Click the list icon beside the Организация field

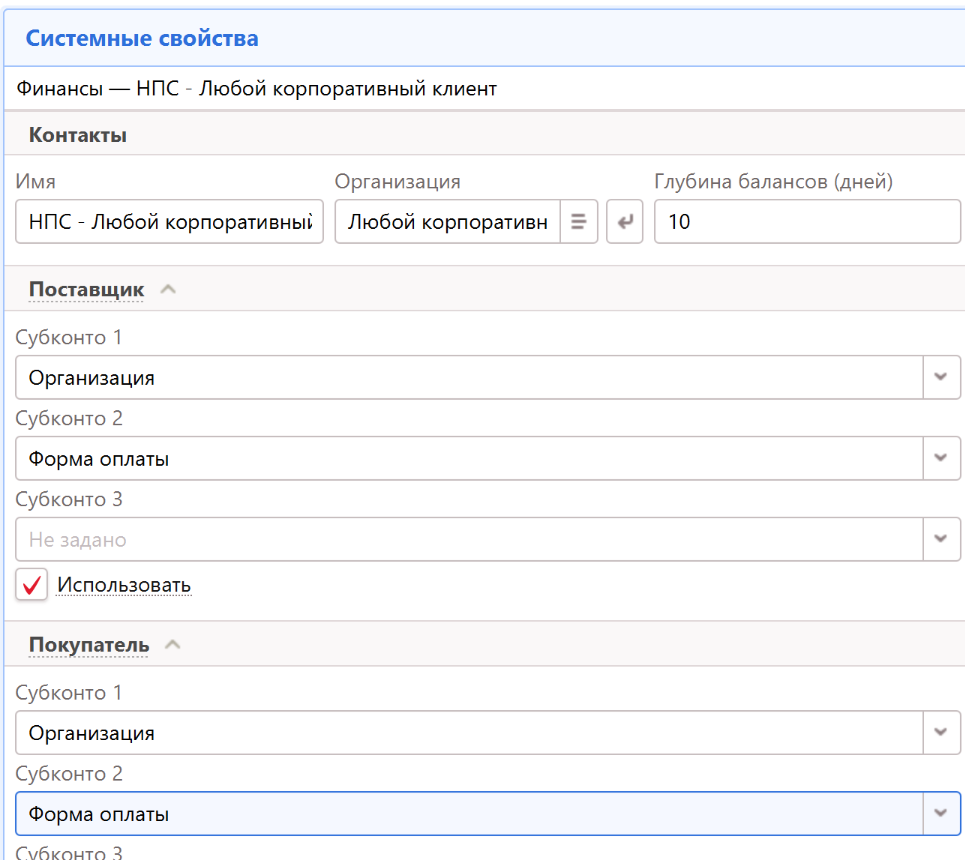(578, 222)
